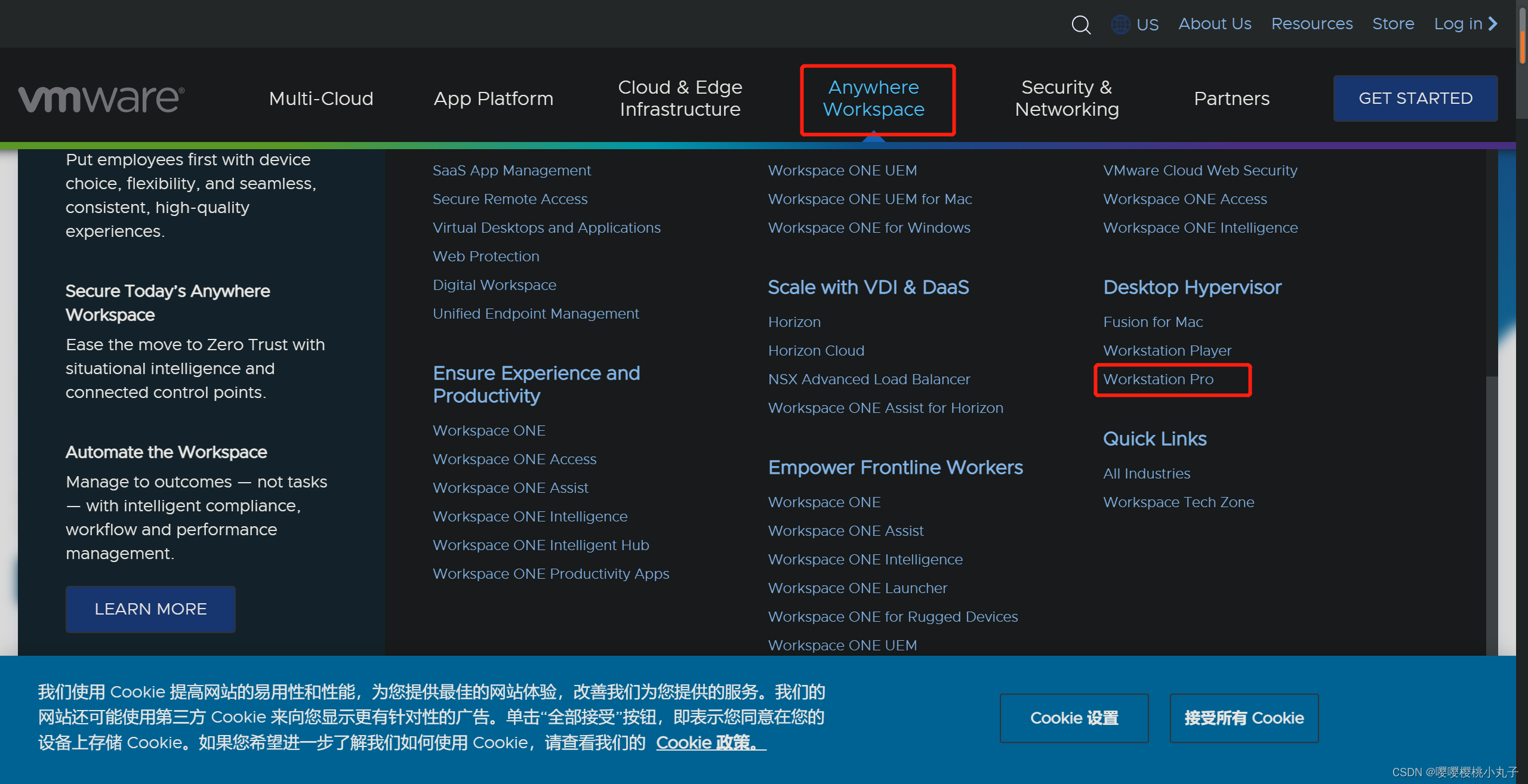1528x784 pixels.
Task: Open the Horizon link
Action: coord(794,322)
